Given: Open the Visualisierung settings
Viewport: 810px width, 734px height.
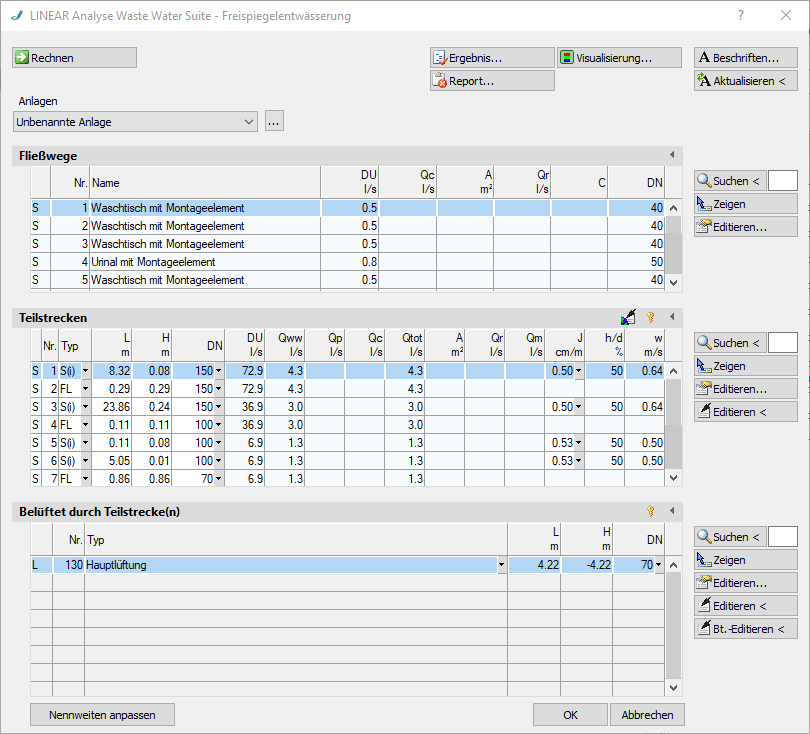Looking at the screenshot, I should [x=619, y=57].
